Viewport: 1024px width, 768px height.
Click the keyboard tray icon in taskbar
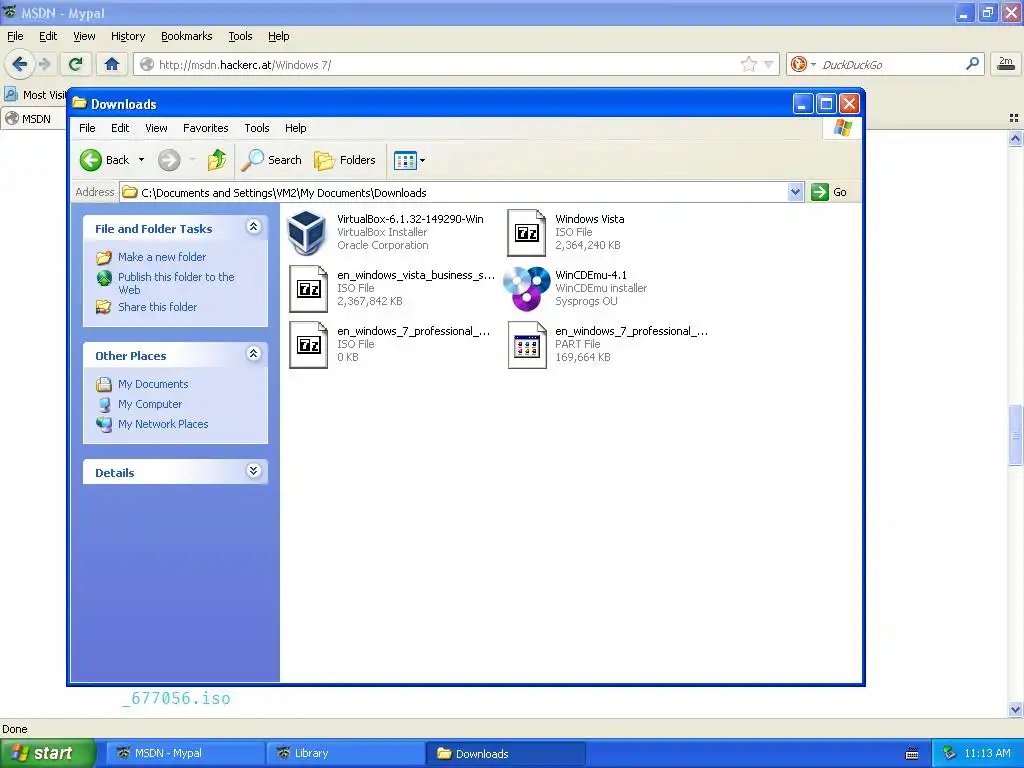[x=912, y=754]
